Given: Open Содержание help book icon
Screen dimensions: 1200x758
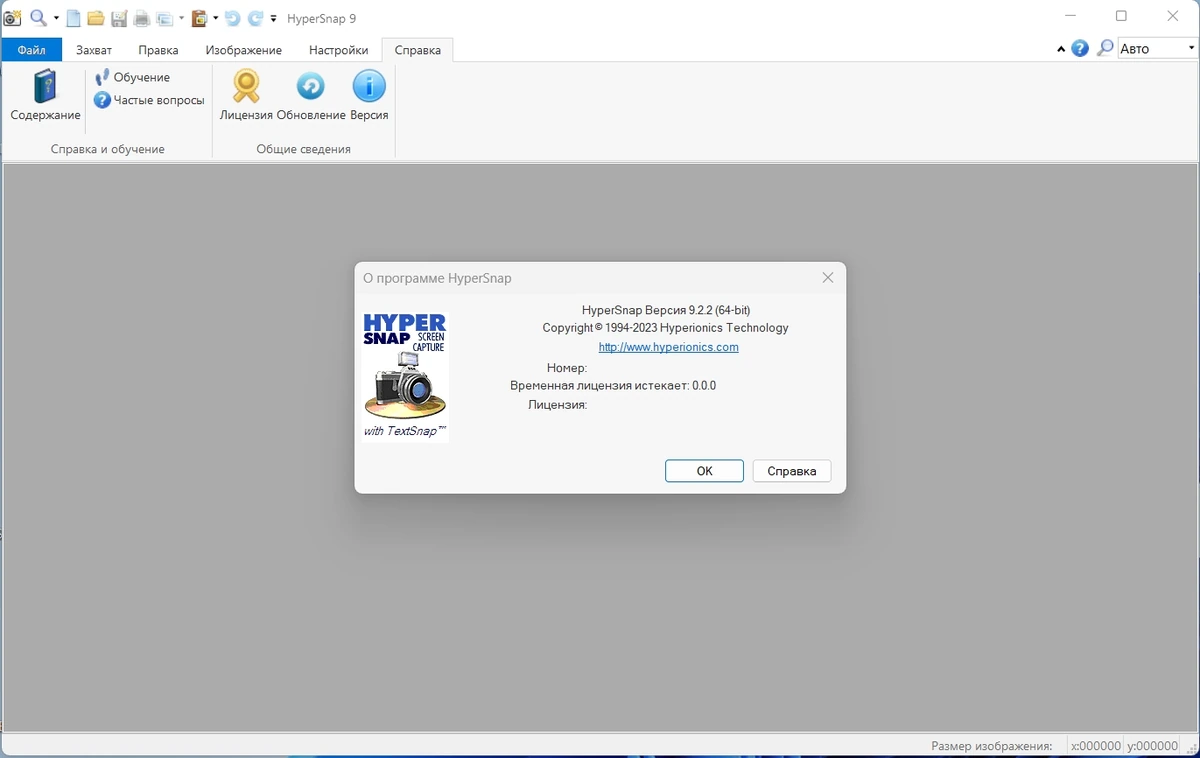Looking at the screenshot, I should pos(46,96).
